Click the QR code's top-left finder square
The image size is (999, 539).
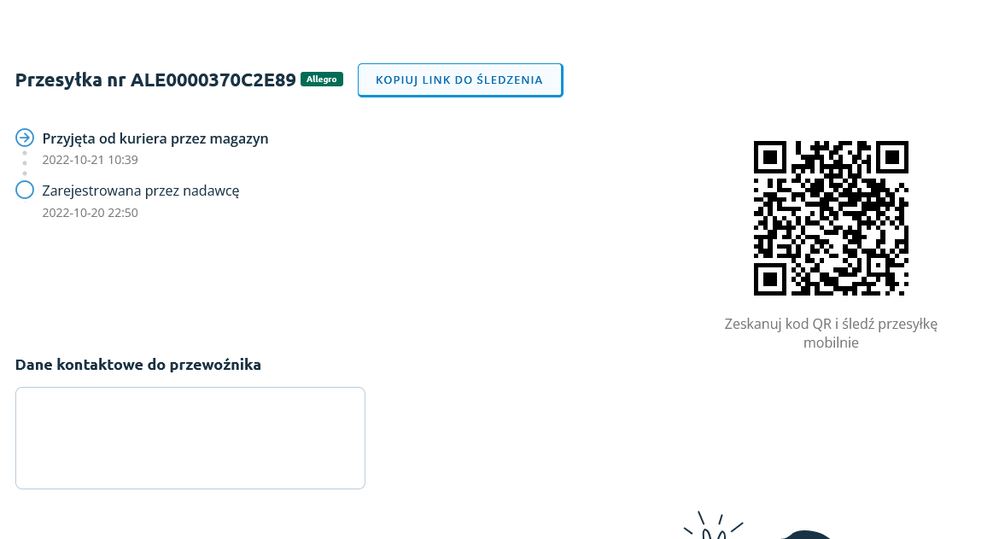pos(770,157)
